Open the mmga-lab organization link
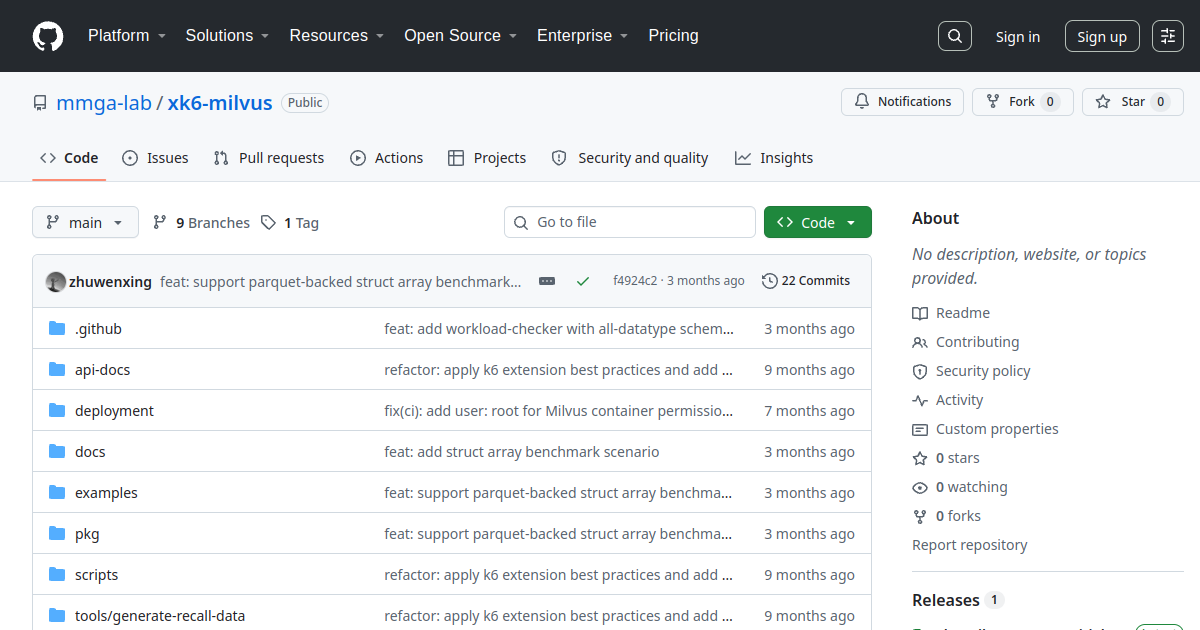 pyautogui.click(x=104, y=103)
